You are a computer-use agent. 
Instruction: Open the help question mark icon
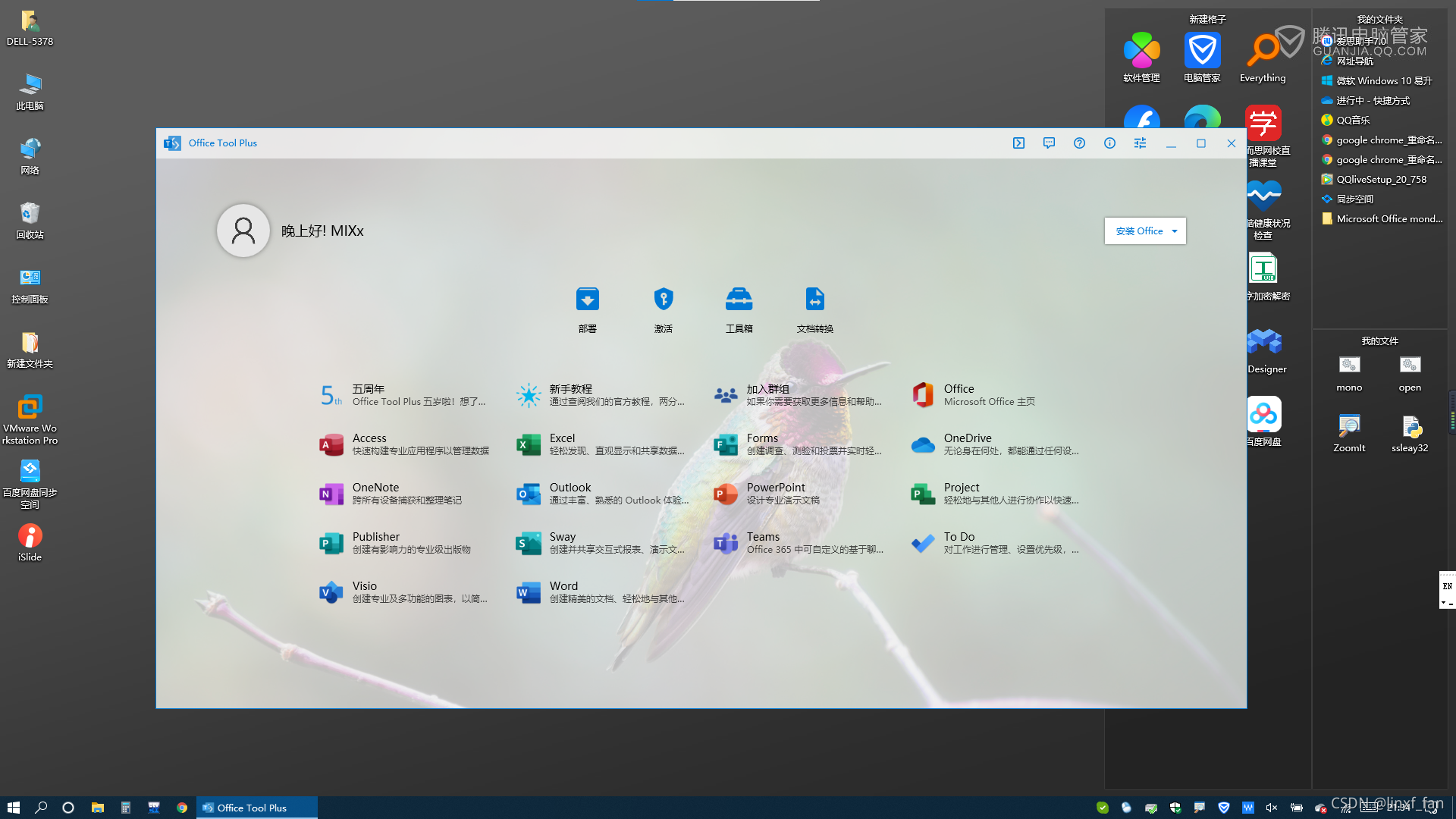(x=1079, y=143)
